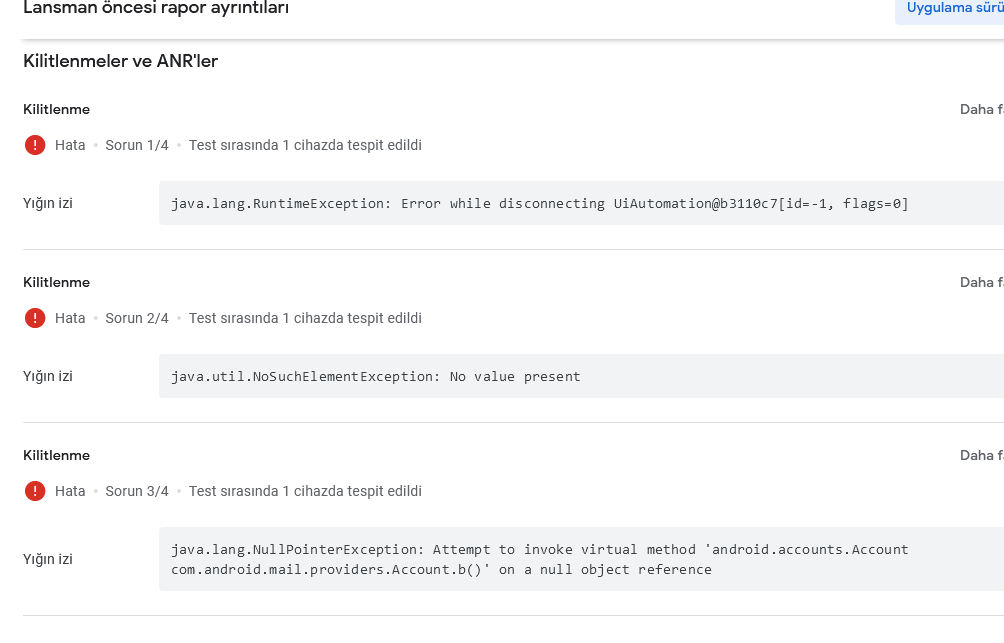The height and width of the screenshot is (643, 1004).
Task: Expand Daha fazla for the first Kilitlenme
Action: [982, 110]
